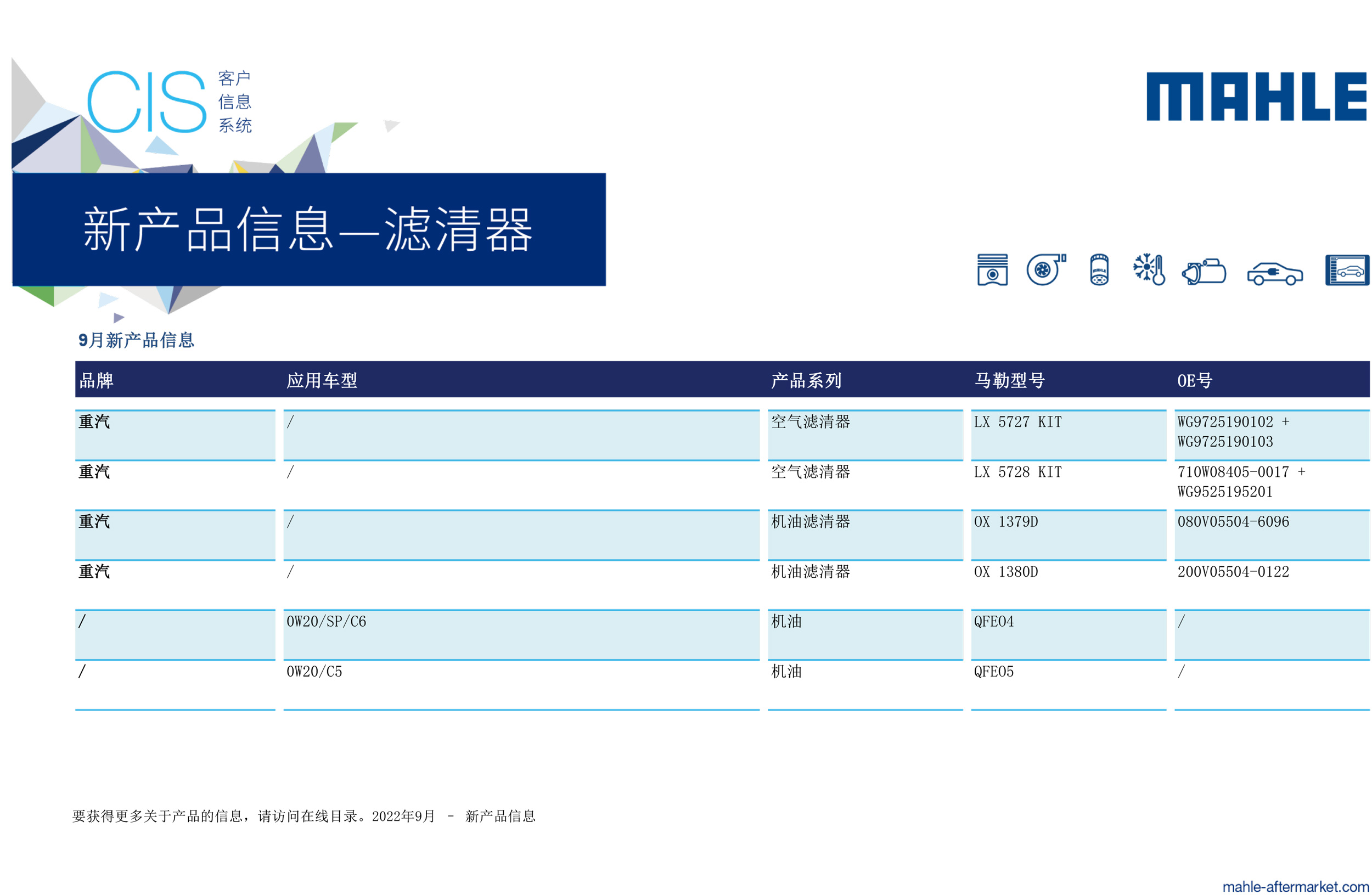The width and height of the screenshot is (1372, 895).
Task: Click the 产品系列 column header
Action: pos(806,380)
